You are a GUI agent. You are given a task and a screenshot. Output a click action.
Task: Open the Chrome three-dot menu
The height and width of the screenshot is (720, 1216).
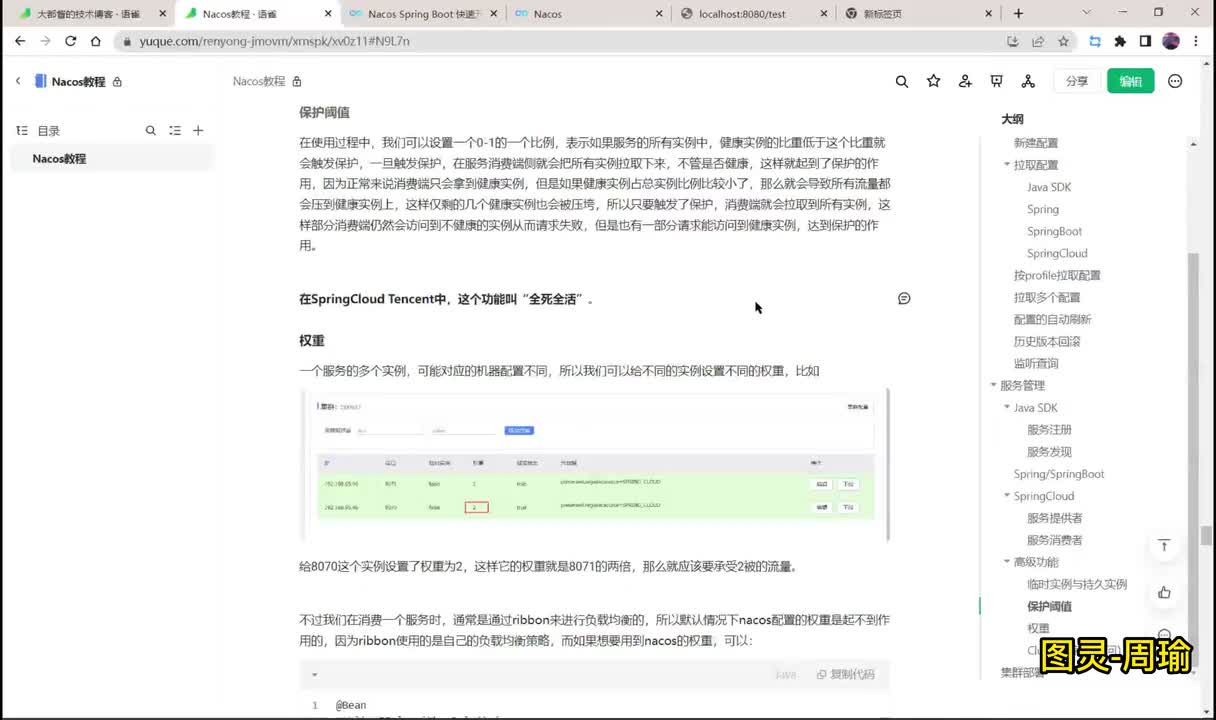point(1197,41)
